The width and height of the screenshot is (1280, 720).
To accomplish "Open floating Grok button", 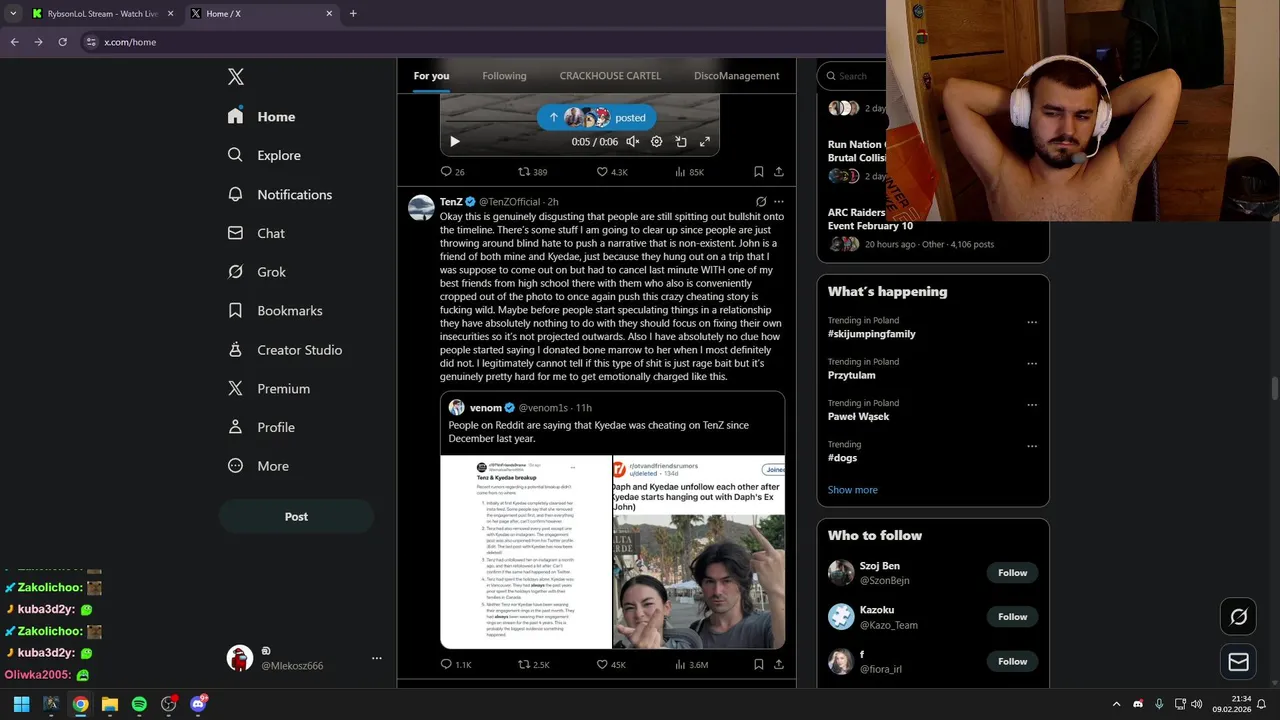I will [x=1238, y=617].
